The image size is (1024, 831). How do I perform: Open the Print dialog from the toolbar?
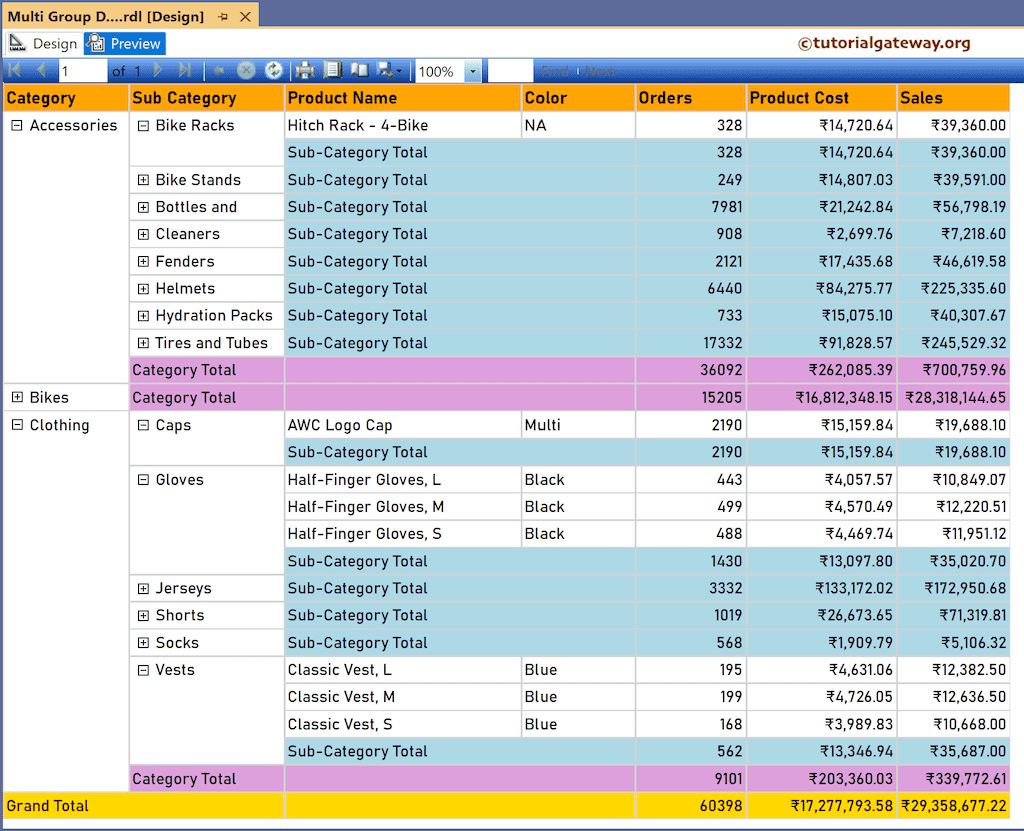305,70
